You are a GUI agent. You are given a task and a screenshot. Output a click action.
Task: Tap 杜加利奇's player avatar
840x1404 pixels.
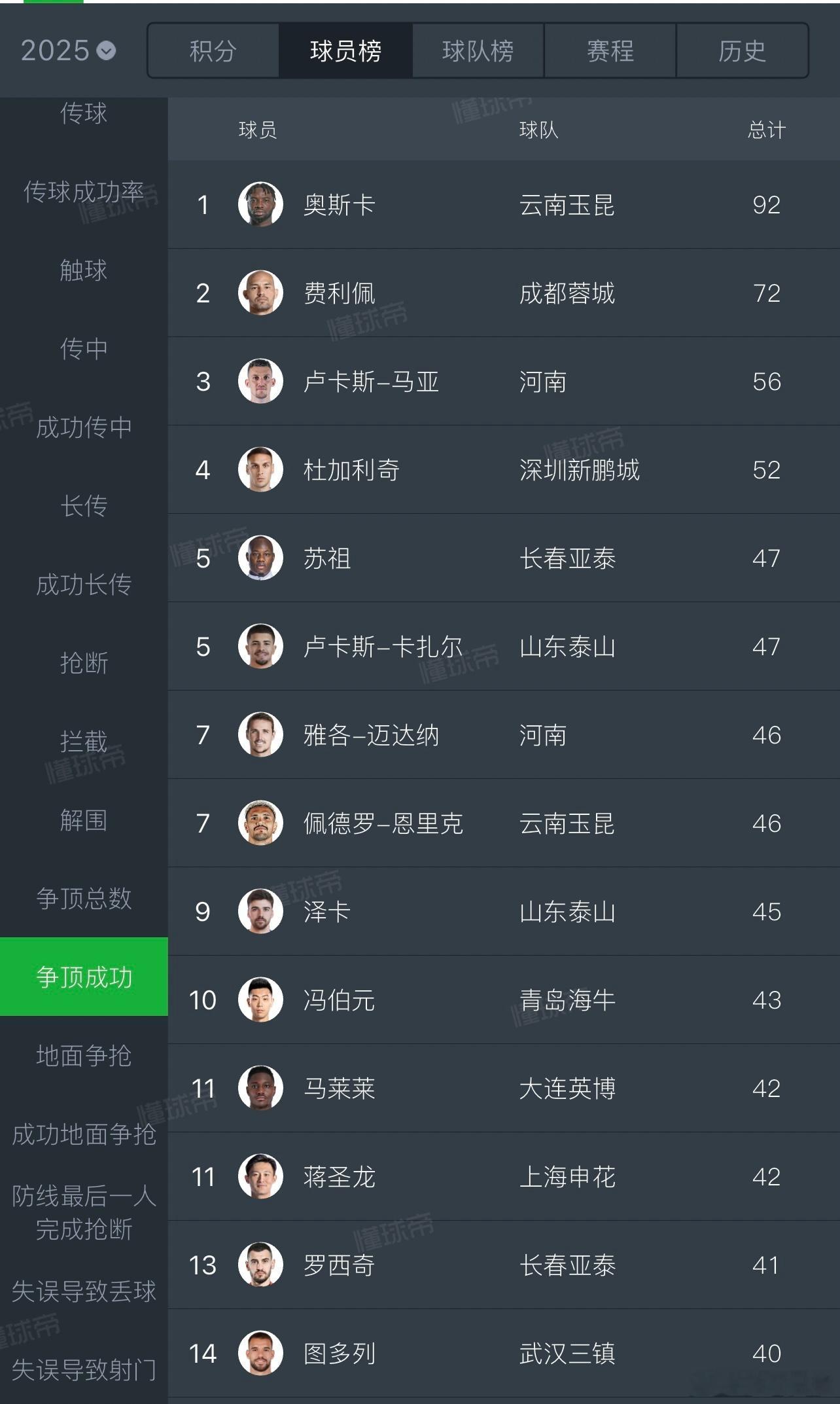click(x=260, y=469)
